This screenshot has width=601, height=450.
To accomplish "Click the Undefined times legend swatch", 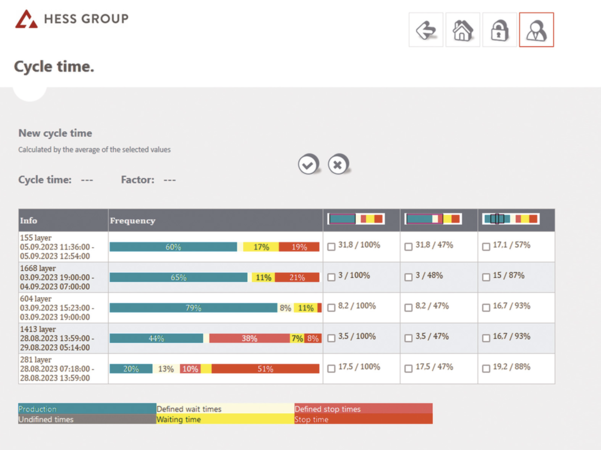I will coord(87,419).
